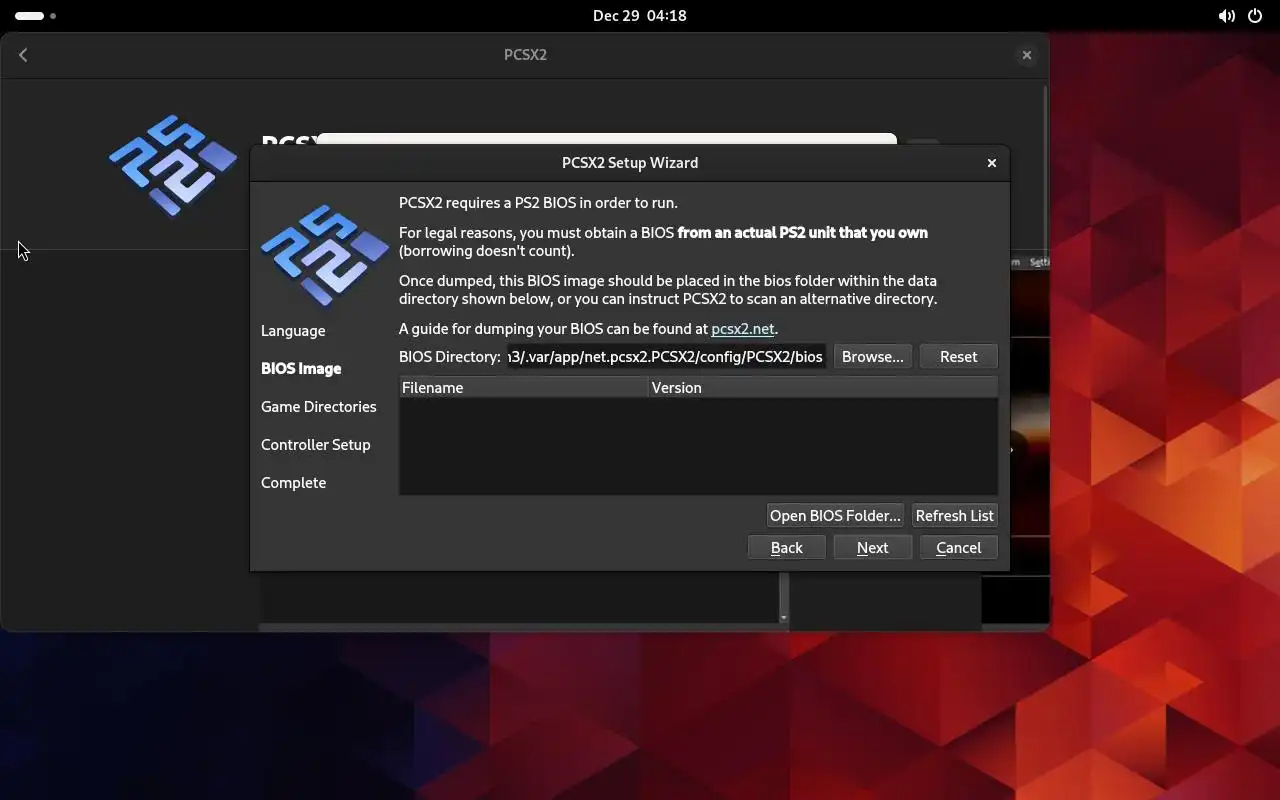Open the clock showing Dec 29 04:18

pyautogui.click(x=640, y=16)
